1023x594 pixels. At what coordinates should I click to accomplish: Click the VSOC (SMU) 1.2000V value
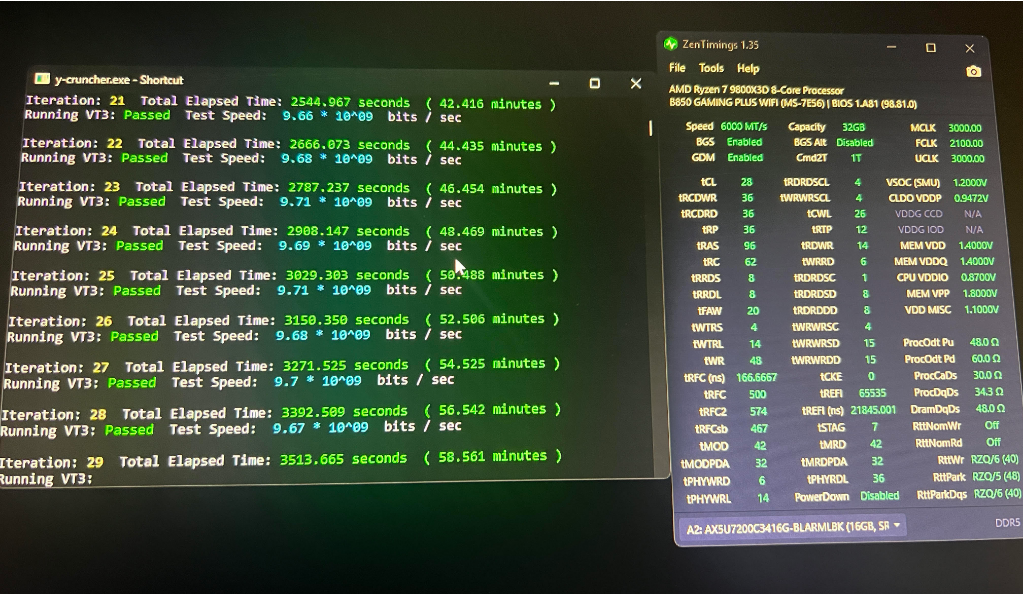[970, 183]
